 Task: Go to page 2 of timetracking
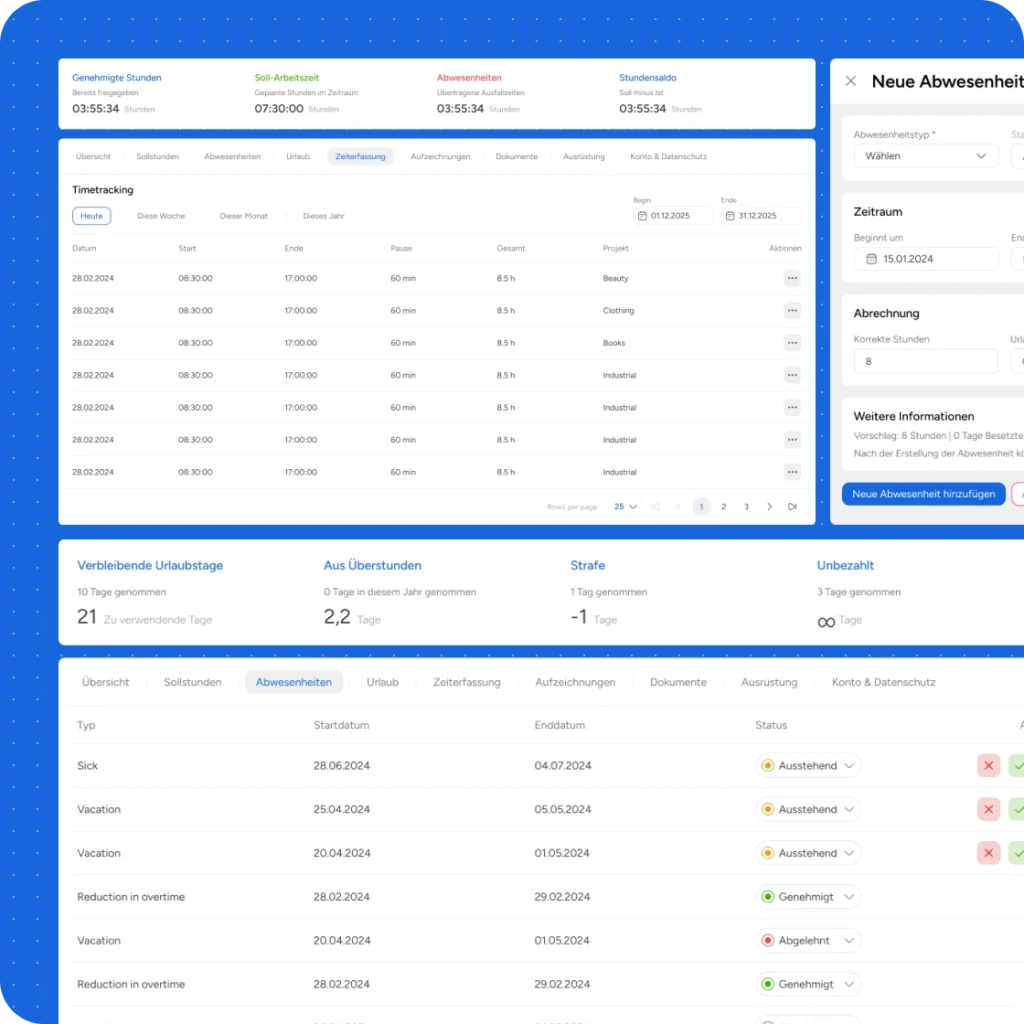click(x=724, y=507)
